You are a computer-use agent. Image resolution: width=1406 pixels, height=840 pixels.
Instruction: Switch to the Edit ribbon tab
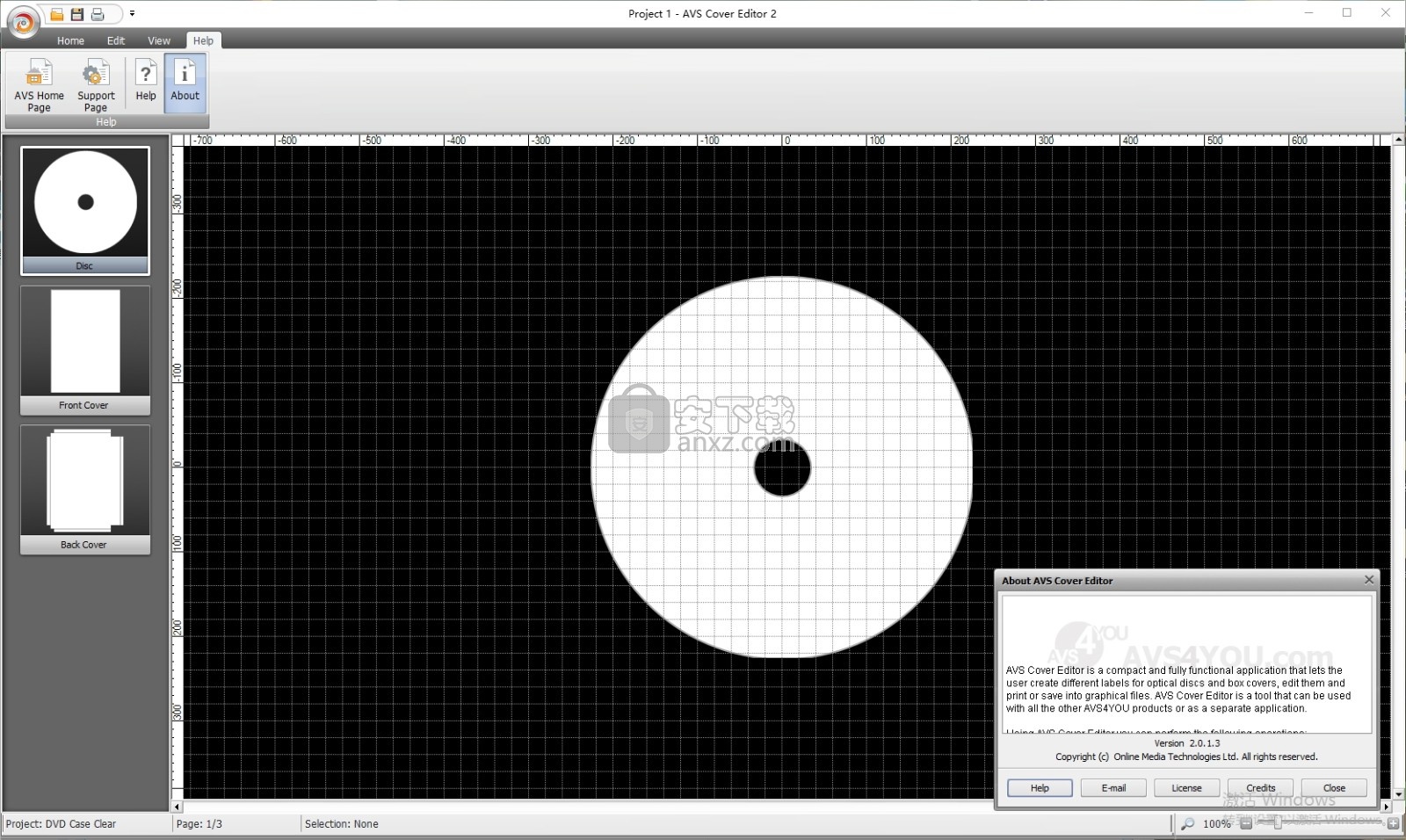point(116,40)
